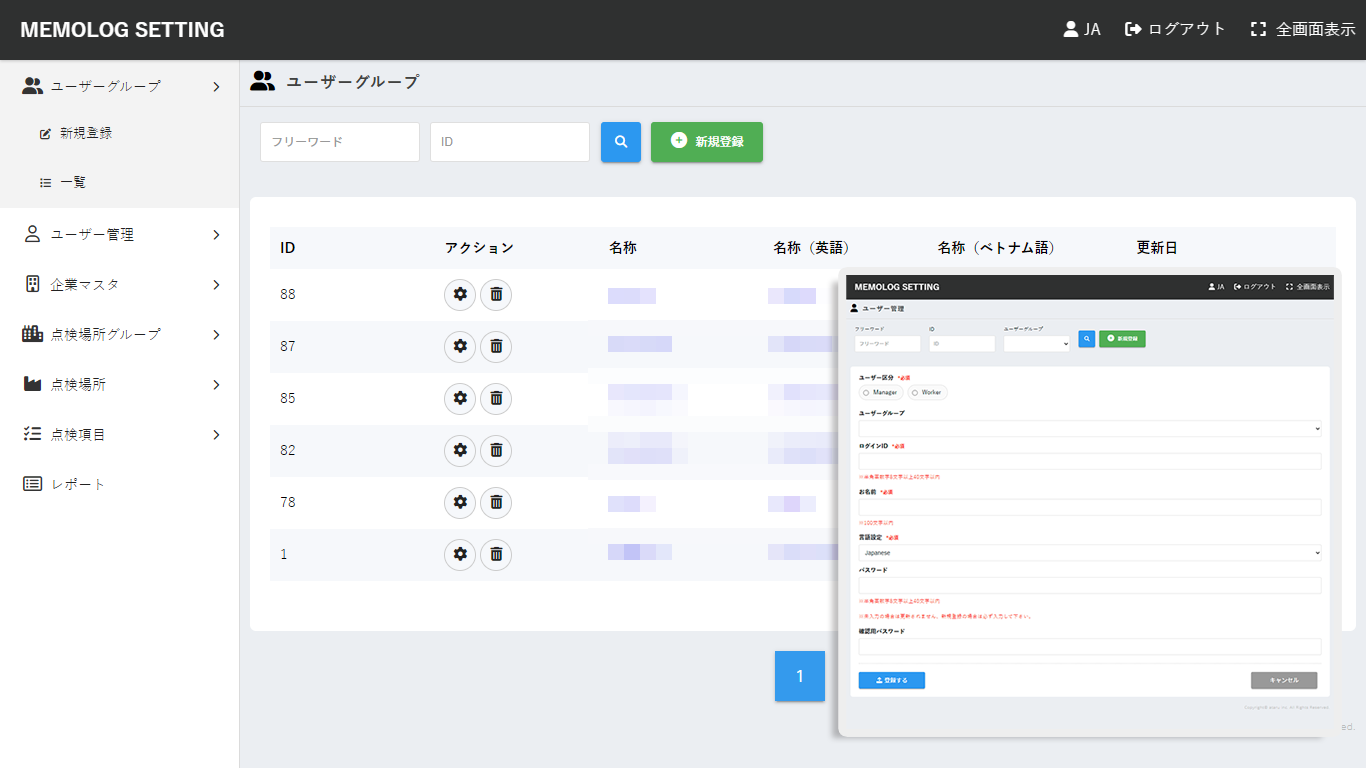Select 一覧 under ユーザーグループ
The width and height of the screenshot is (1366, 768).
coord(72,182)
